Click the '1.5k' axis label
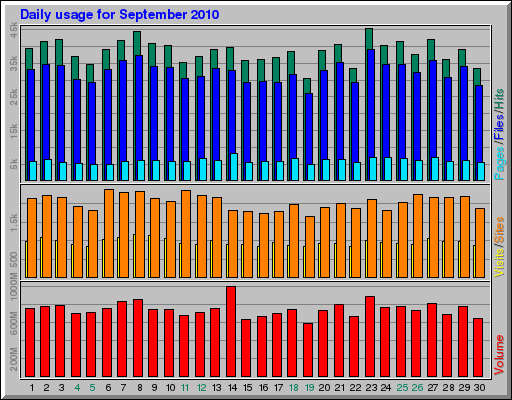This screenshot has height=400, width=512. 14,223
